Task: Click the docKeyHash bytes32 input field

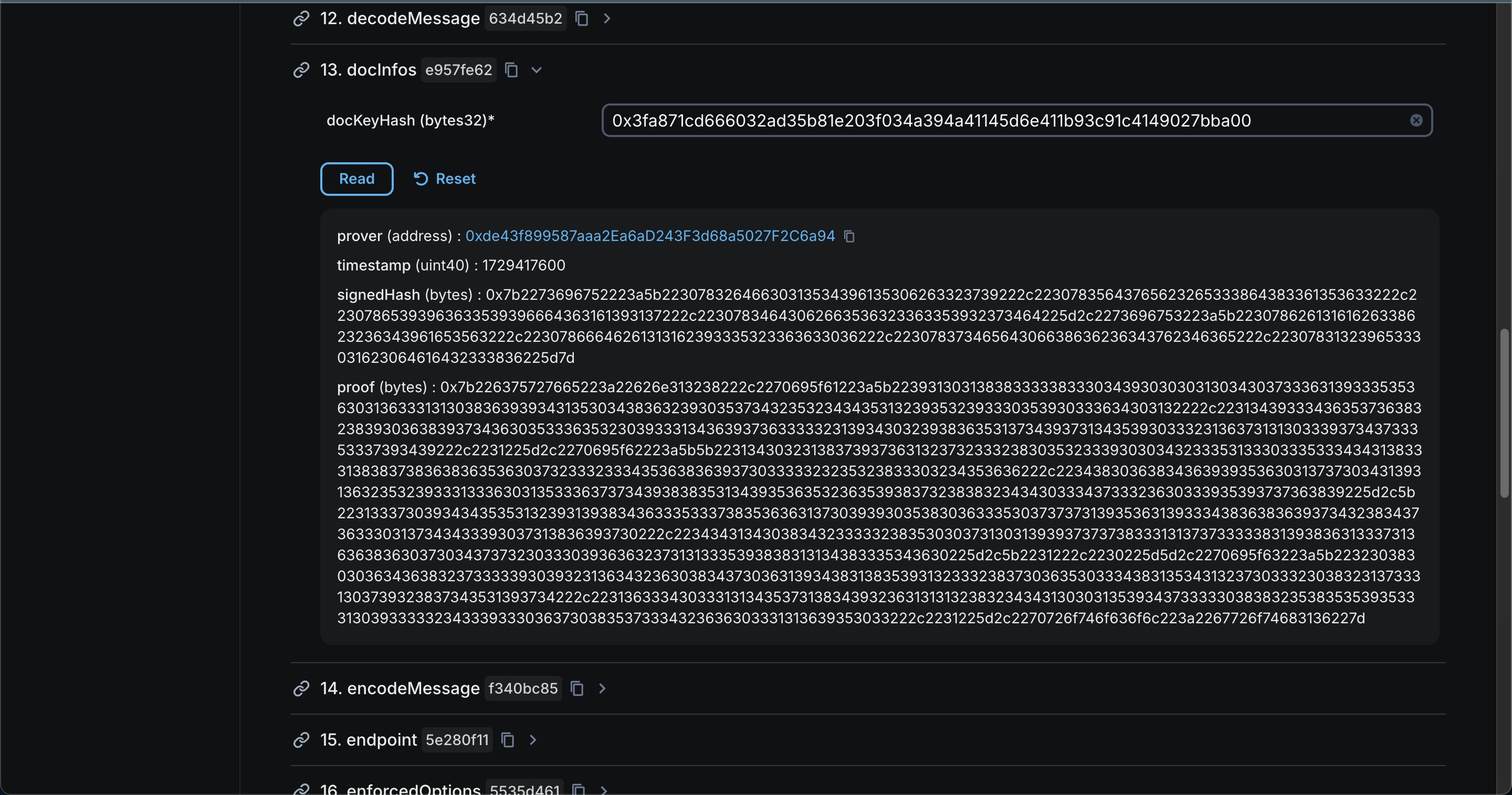Action: 1016,120
